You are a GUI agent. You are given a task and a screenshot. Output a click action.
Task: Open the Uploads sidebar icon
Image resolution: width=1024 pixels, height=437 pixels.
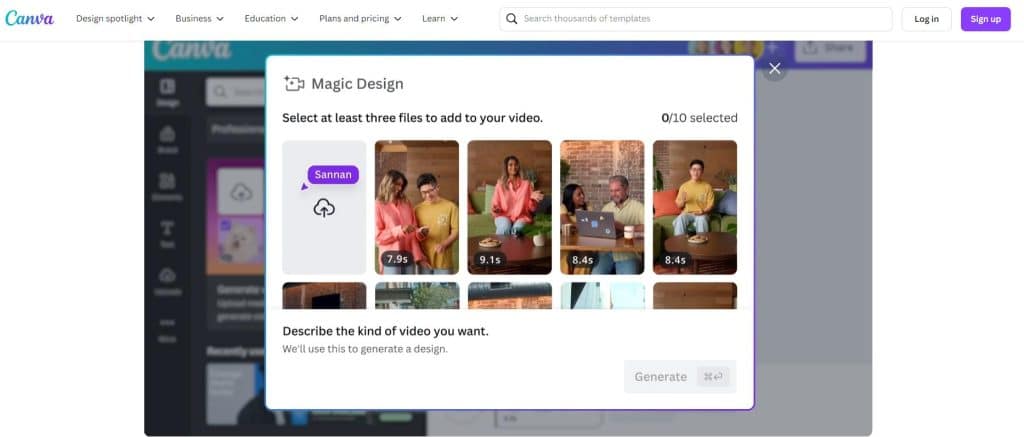167,279
